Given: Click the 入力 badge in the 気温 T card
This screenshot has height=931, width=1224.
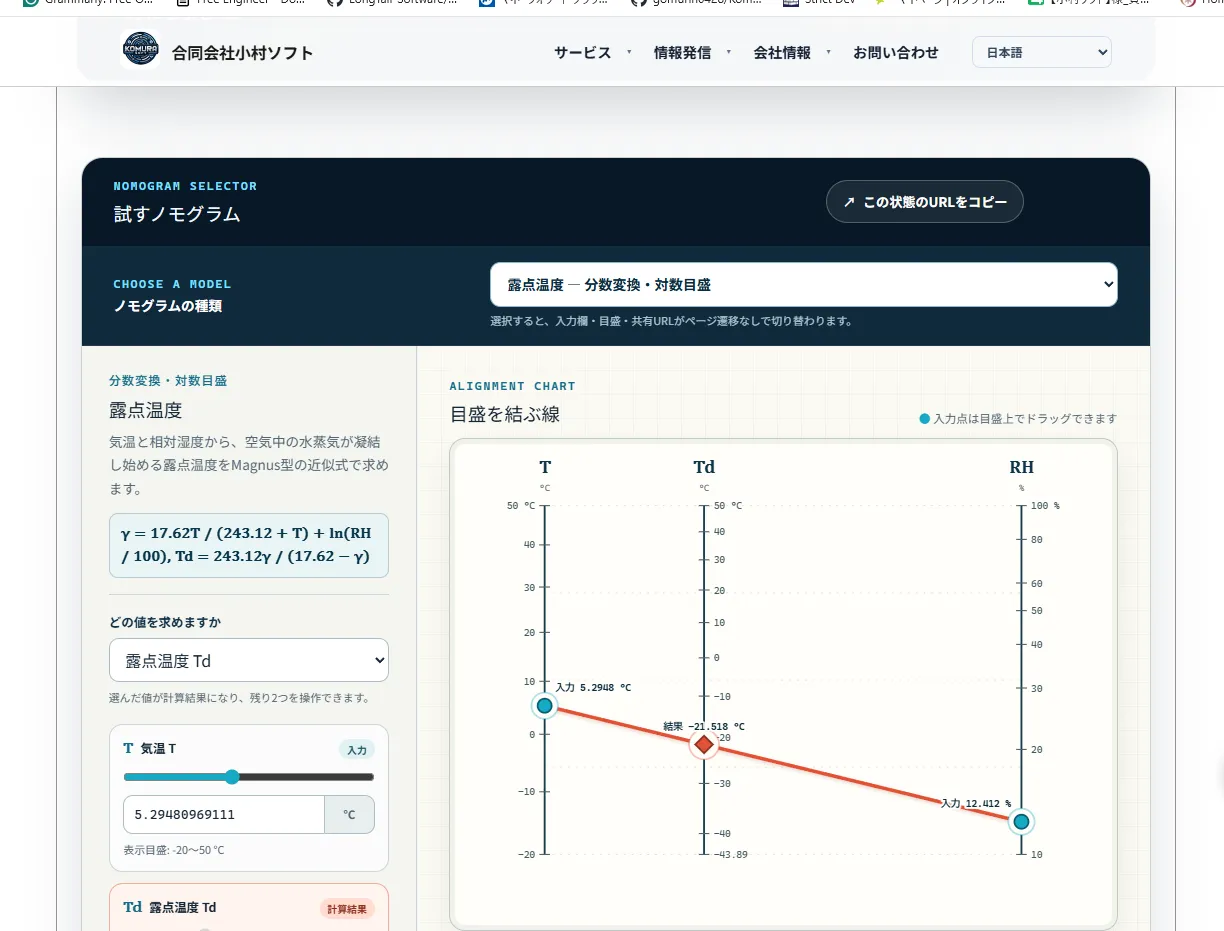Looking at the screenshot, I should (357, 749).
